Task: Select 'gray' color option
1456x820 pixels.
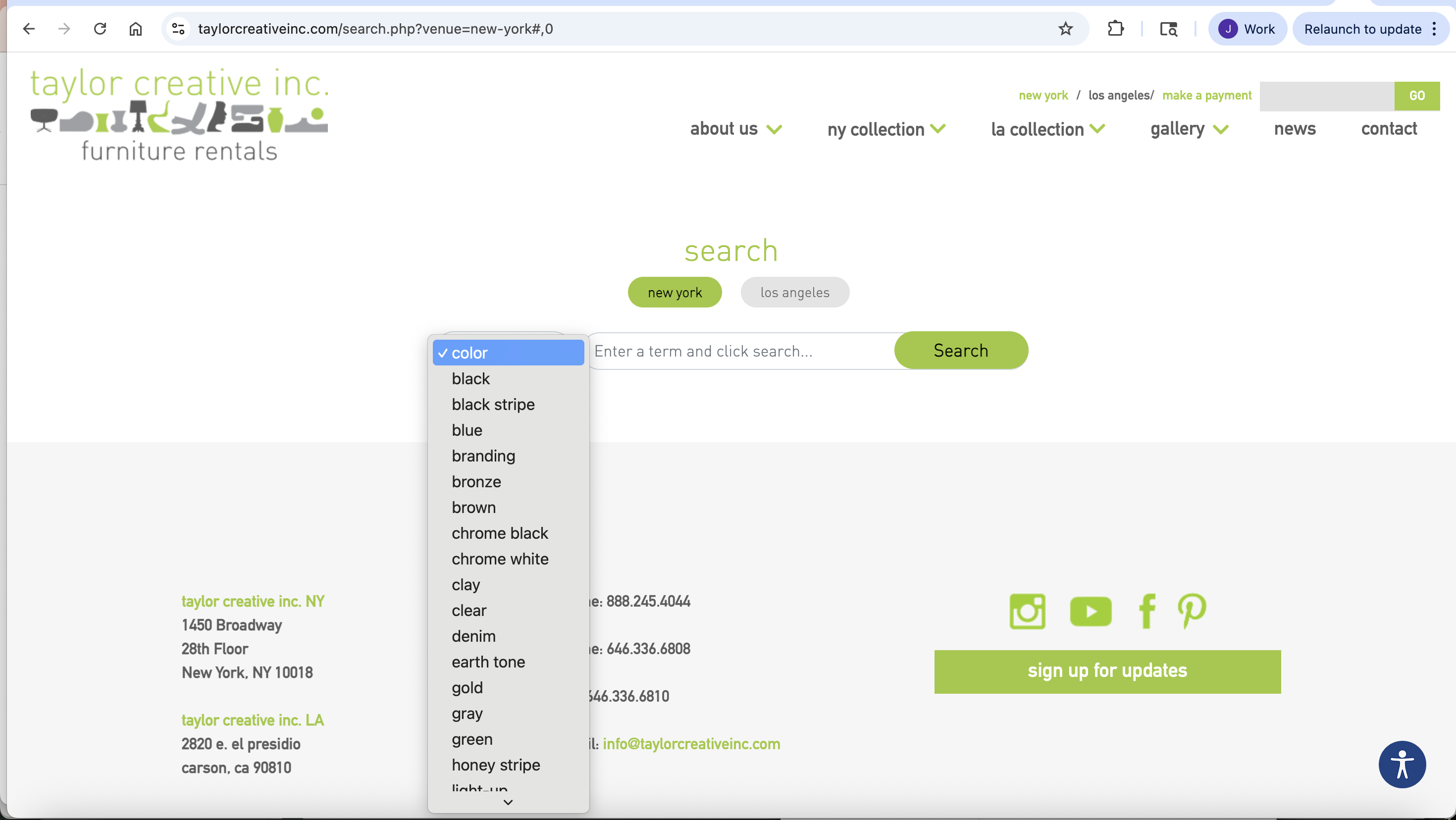Action: tap(508, 713)
